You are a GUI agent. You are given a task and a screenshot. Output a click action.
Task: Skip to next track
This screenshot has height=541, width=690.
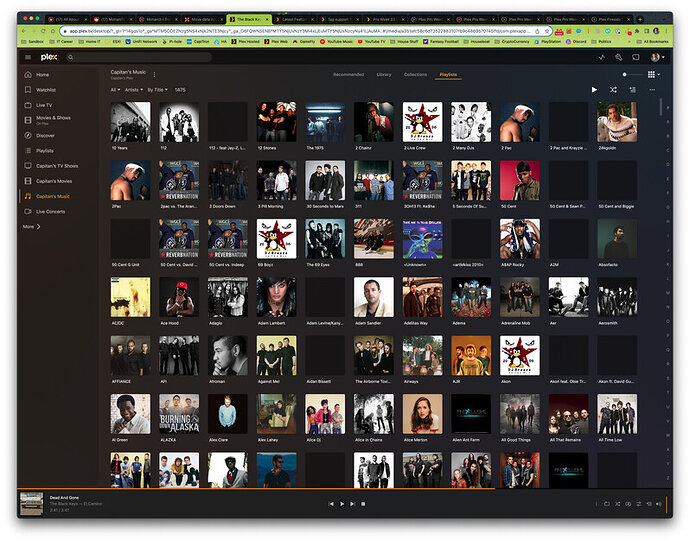(352, 504)
